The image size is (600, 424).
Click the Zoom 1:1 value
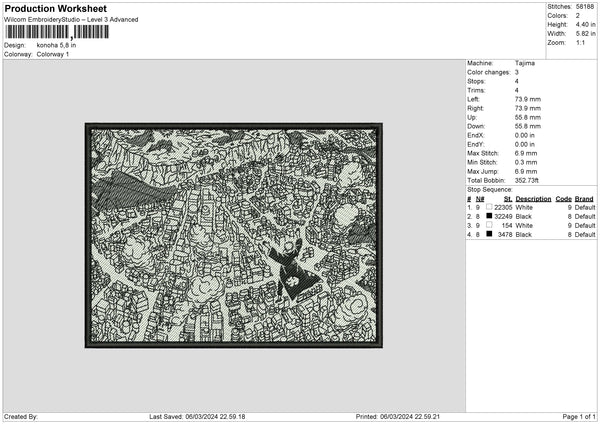[583, 44]
